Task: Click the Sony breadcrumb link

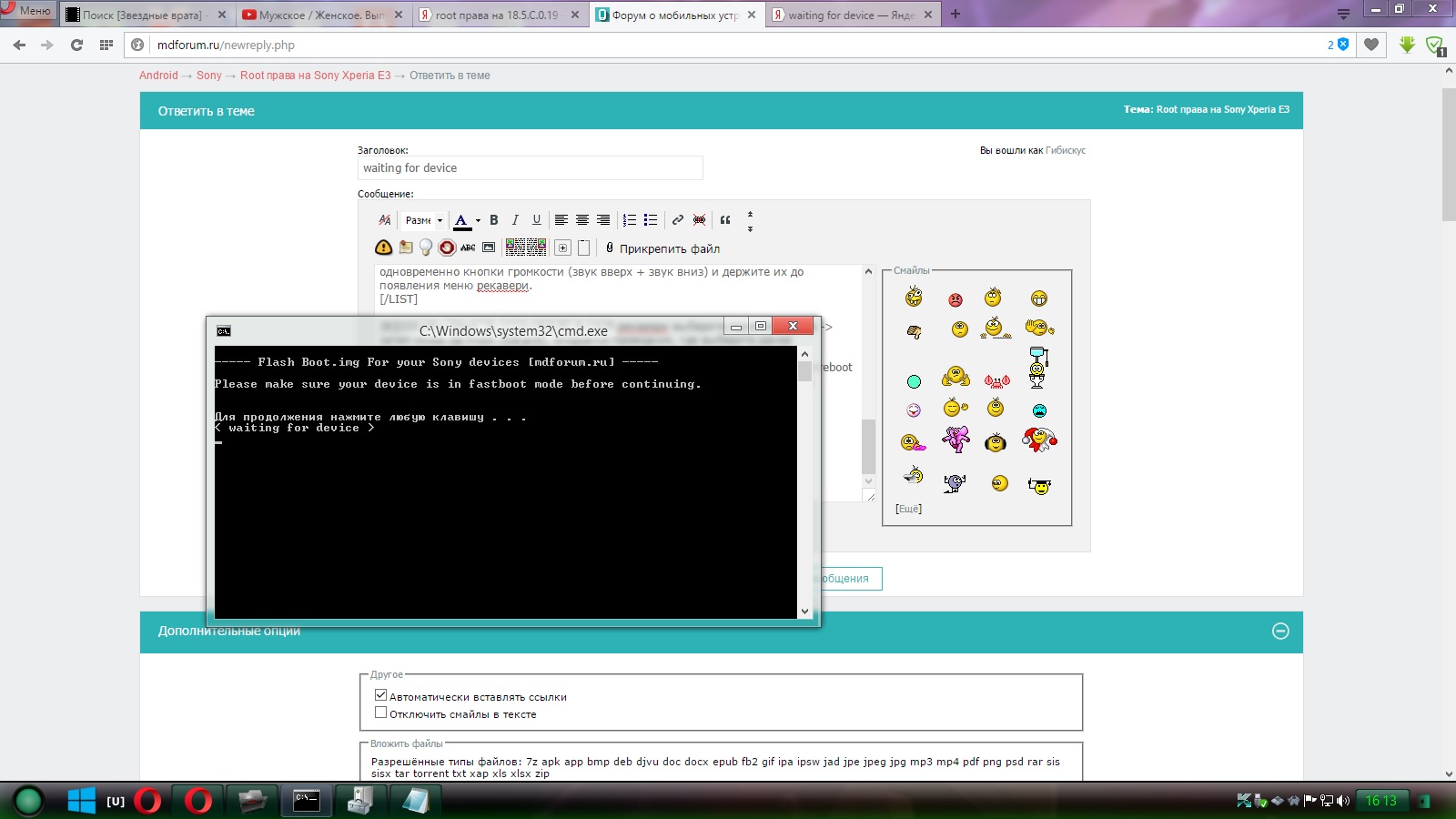Action: pos(208,76)
